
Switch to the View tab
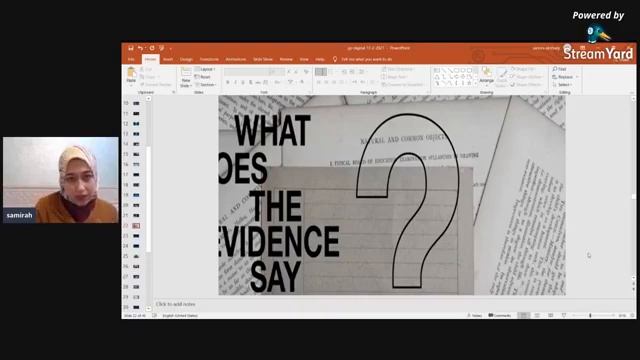pos(304,60)
